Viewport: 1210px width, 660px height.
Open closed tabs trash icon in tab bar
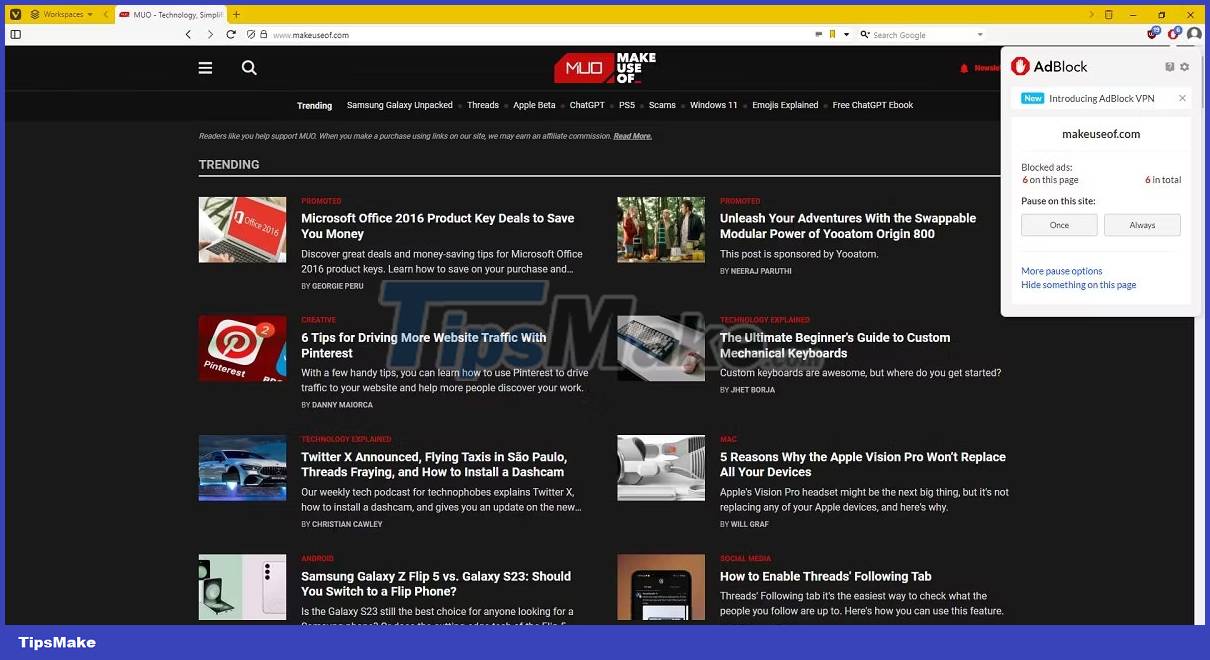1109,14
